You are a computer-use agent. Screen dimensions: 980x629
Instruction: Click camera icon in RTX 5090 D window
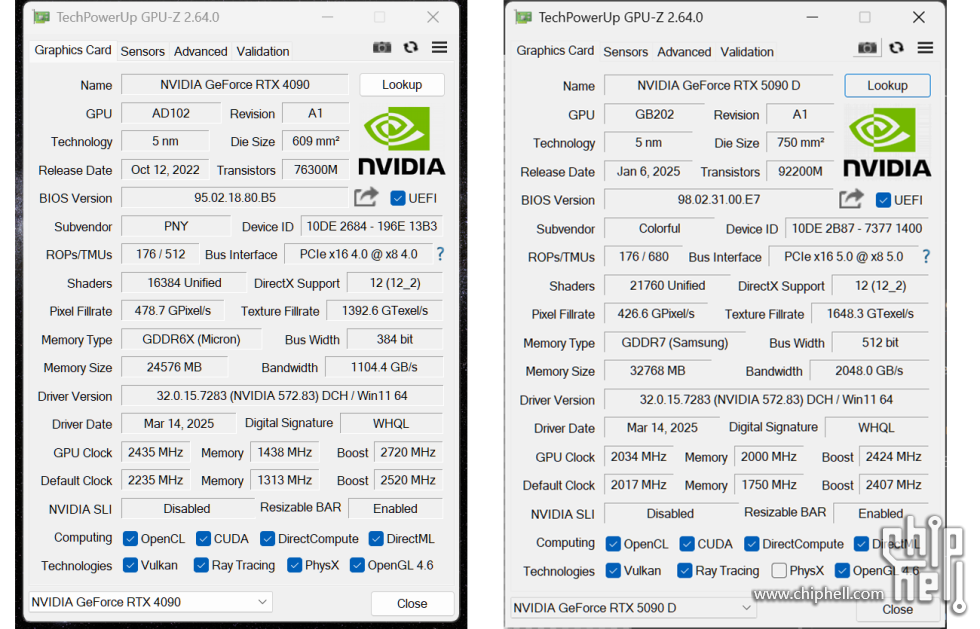867,48
